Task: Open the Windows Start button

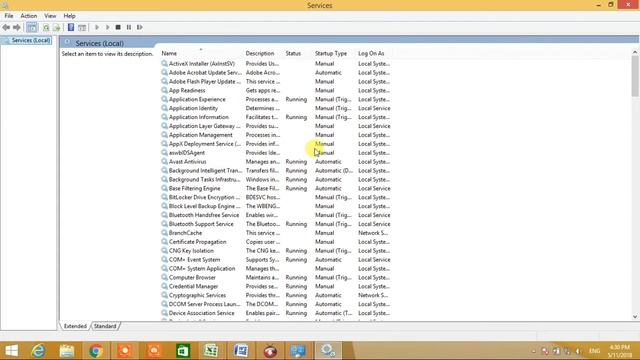Action: (x=11, y=351)
